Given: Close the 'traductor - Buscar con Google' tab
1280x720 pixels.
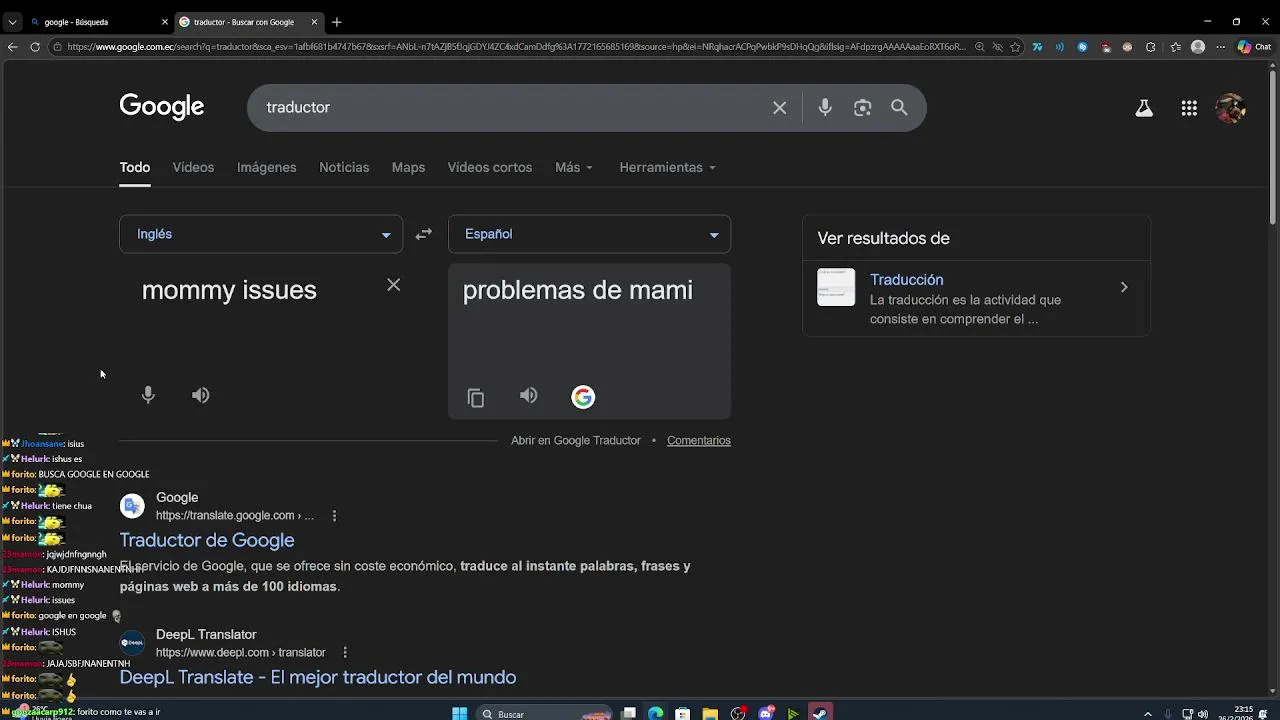Looking at the screenshot, I should pyautogui.click(x=314, y=22).
